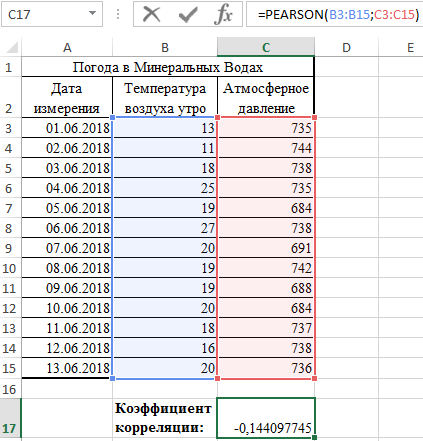The height and width of the screenshot is (441, 423).
Task: Select date cell 08.06.2018
Action: click(x=67, y=268)
